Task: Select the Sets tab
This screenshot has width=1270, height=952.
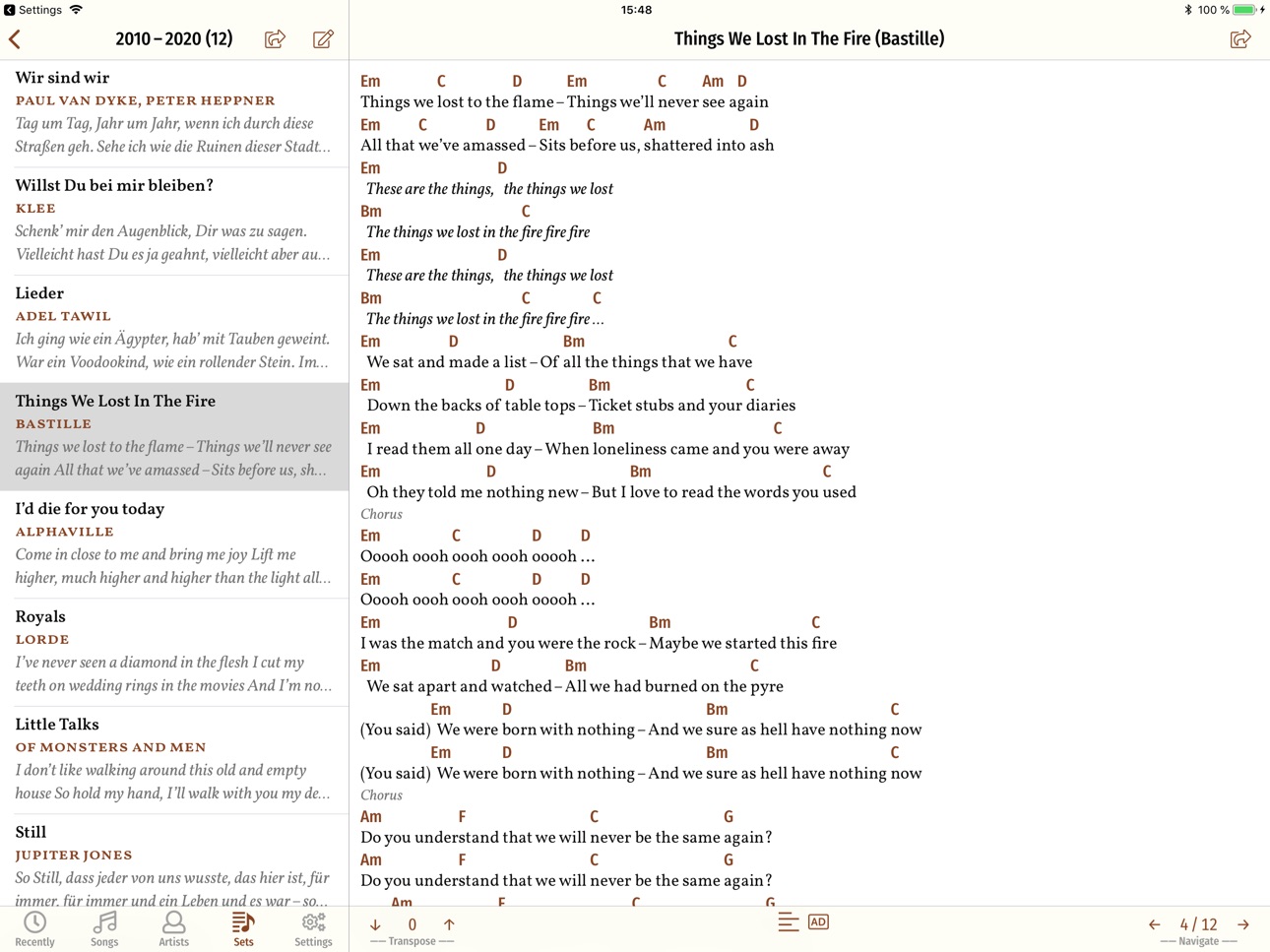Action: pyautogui.click(x=243, y=928)
